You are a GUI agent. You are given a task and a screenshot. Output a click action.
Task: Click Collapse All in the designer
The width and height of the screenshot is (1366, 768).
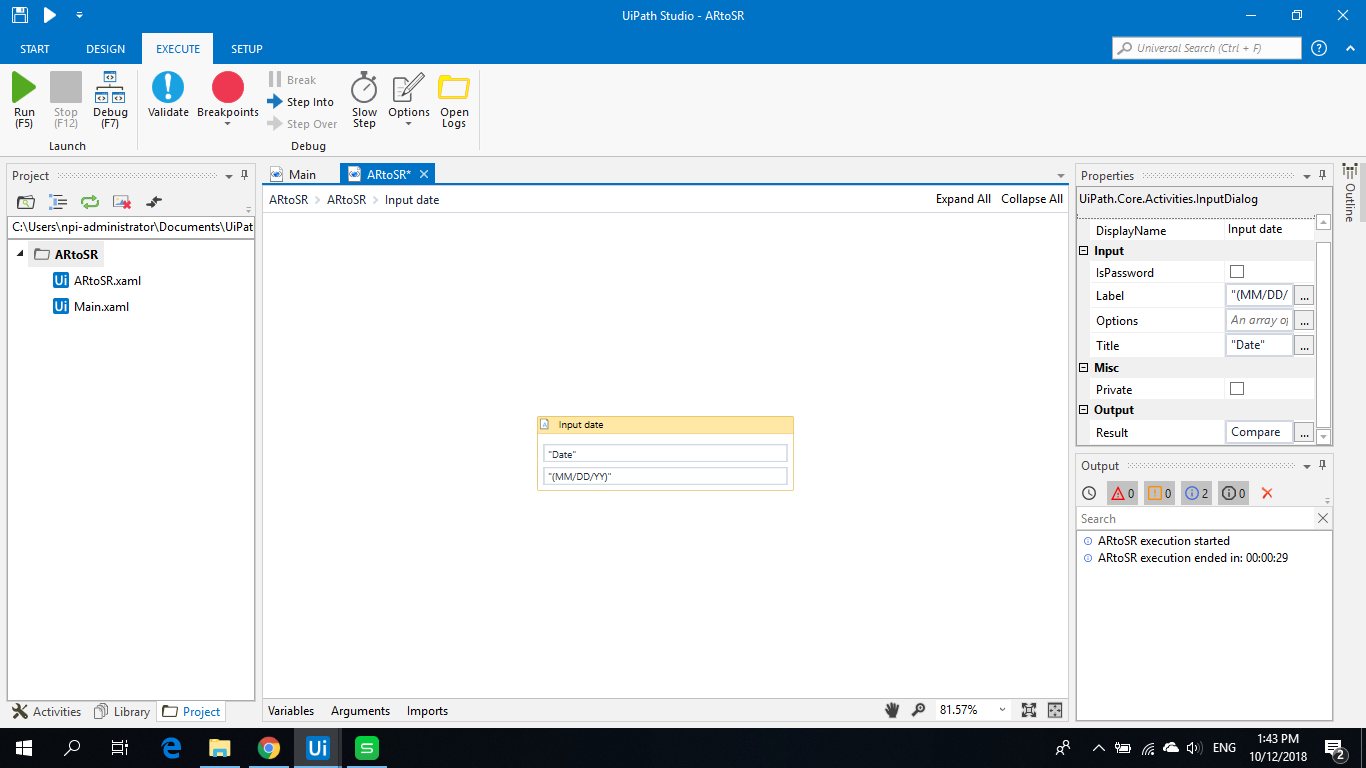pyautogui.click(x=1032, y=199)
